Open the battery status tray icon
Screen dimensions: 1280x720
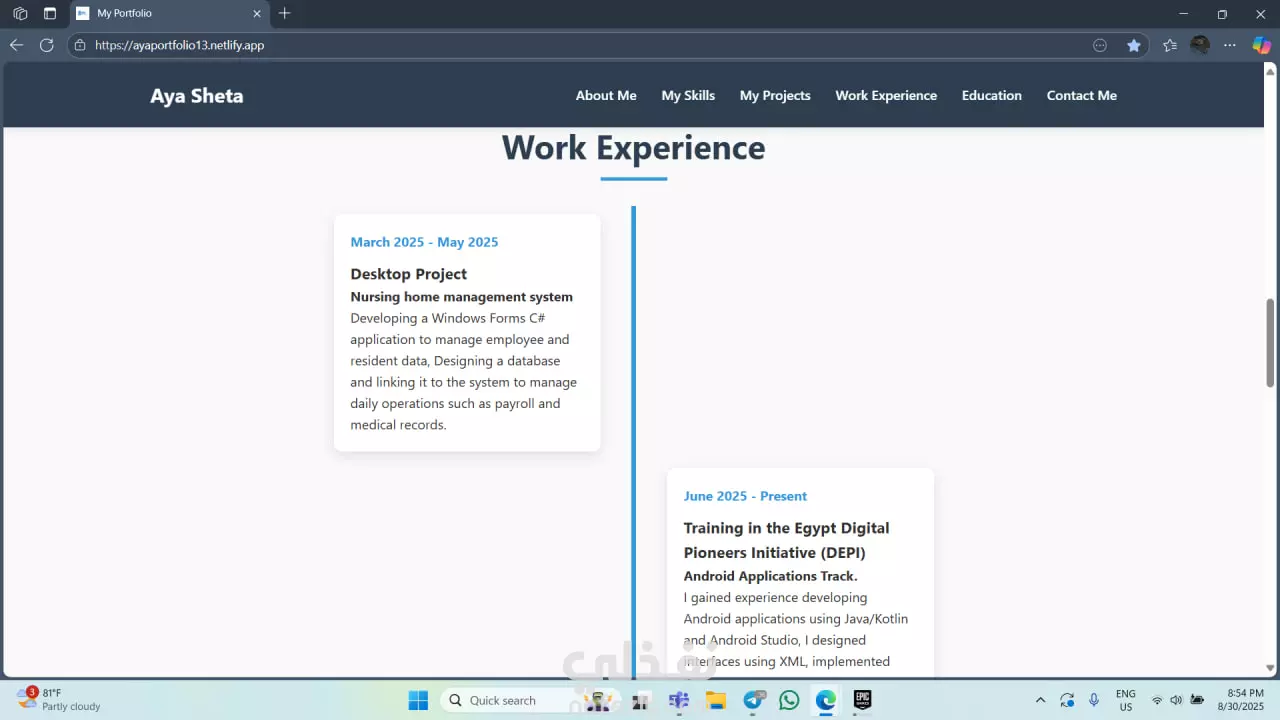pos(1196,700)
